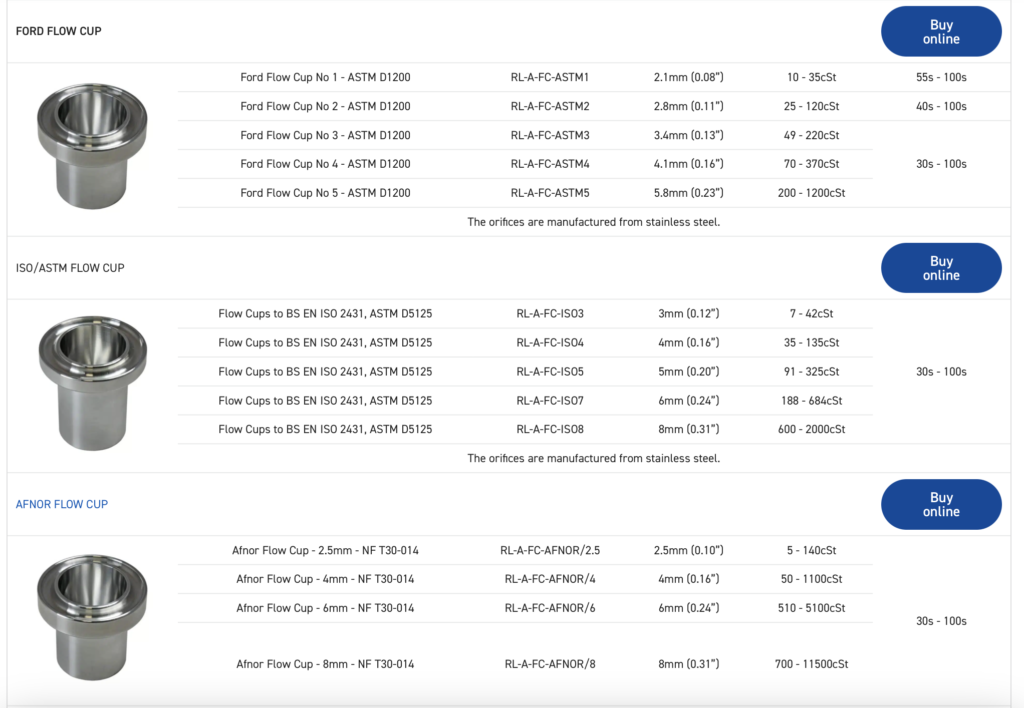Click Buy online button for ISO/ASTM Flow Cup
Viewport: 1024px width, 708px height.
940,268
